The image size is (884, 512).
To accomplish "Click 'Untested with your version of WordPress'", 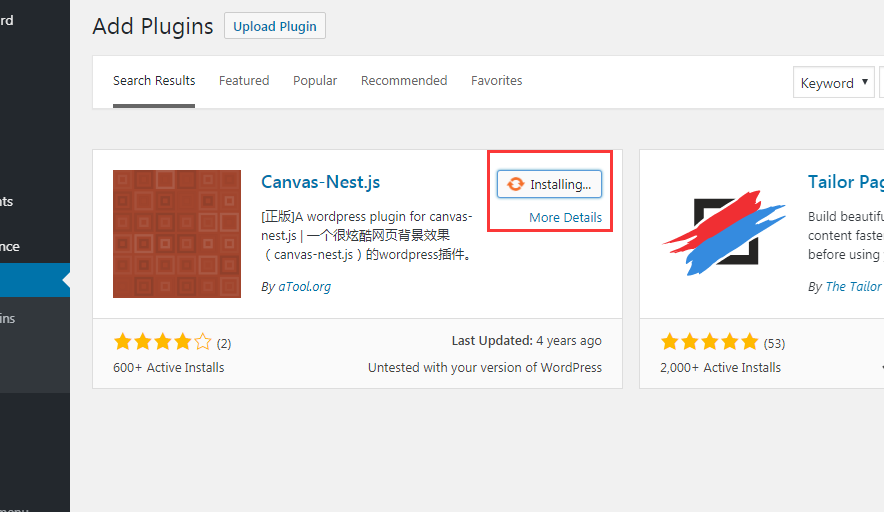I will (485, 368).
